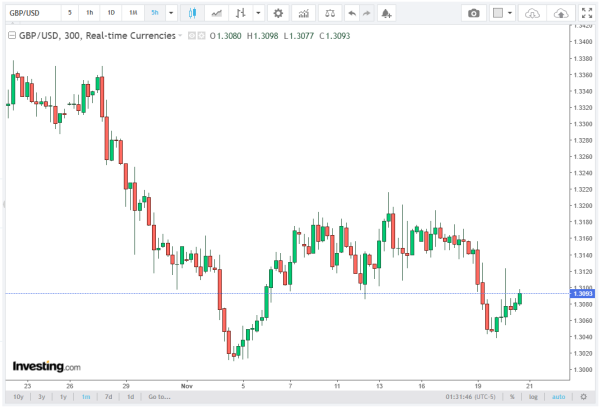Click the GBP/USD symbol input field
Image resolution: width=600 pixels, height=408 pixels.
click(30, 13)
